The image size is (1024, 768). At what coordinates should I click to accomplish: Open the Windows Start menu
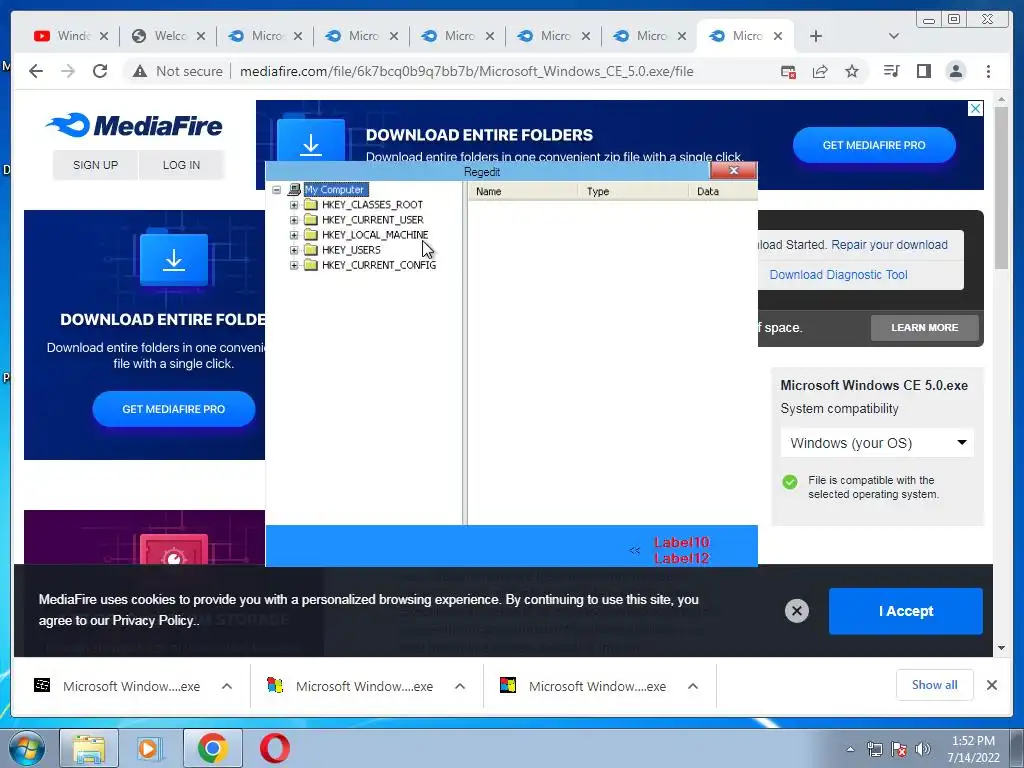[26, 748]
